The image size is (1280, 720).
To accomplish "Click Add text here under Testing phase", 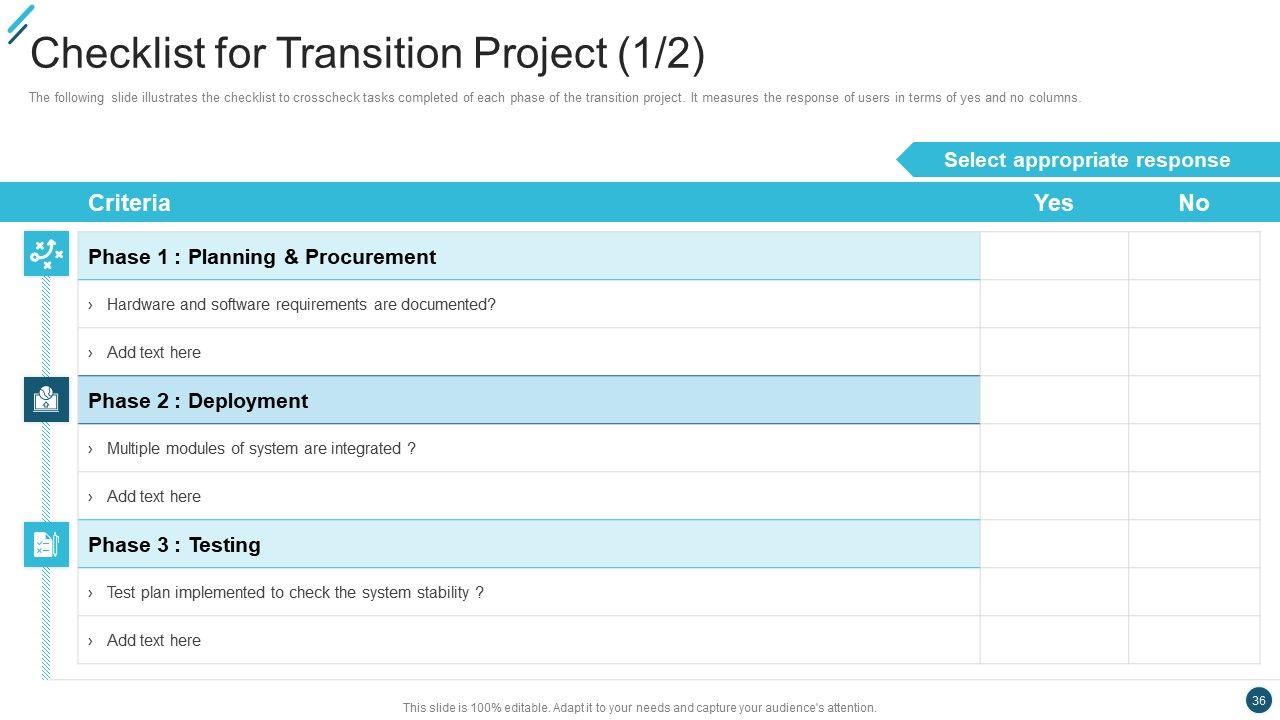I will [x=153, y=640].
